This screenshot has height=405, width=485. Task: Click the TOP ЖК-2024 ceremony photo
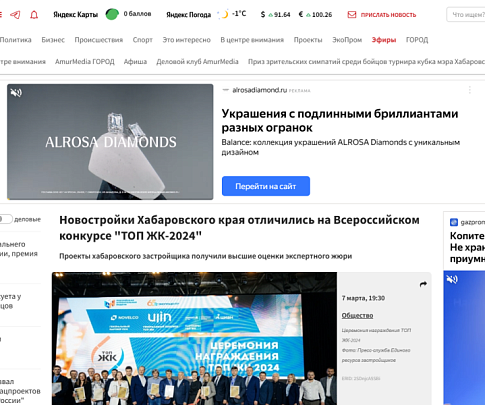coord(194,338)
